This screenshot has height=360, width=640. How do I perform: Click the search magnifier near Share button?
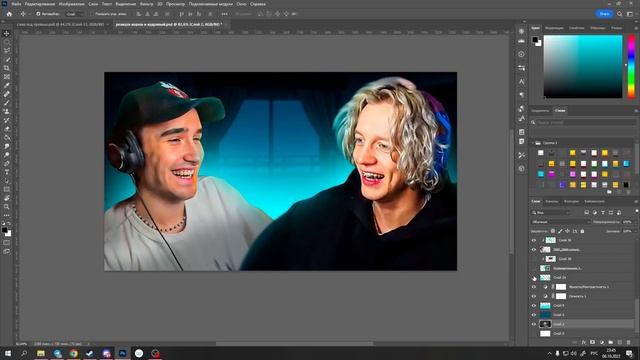coord(619,14)
